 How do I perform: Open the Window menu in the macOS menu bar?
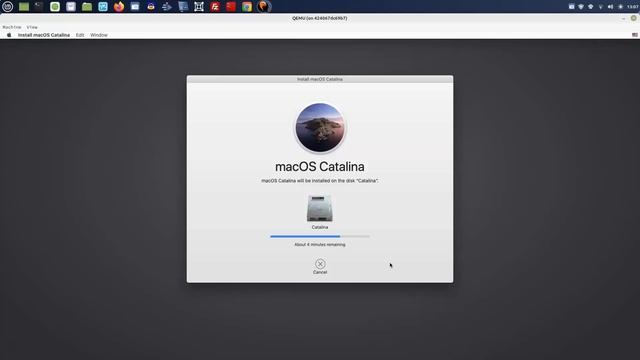[x=99, y=35]
